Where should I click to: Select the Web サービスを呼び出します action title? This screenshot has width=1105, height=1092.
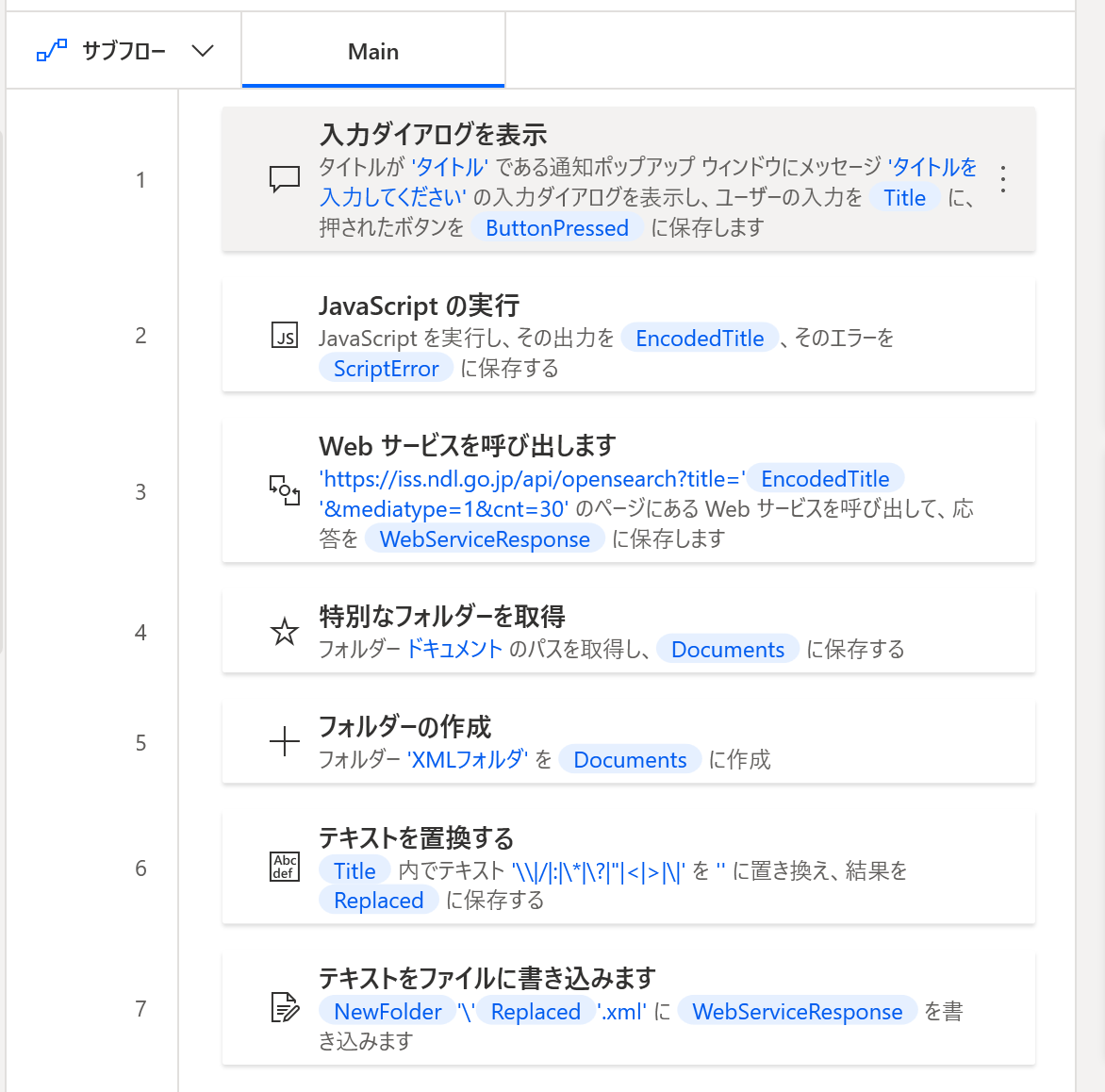tap(468, 445)
